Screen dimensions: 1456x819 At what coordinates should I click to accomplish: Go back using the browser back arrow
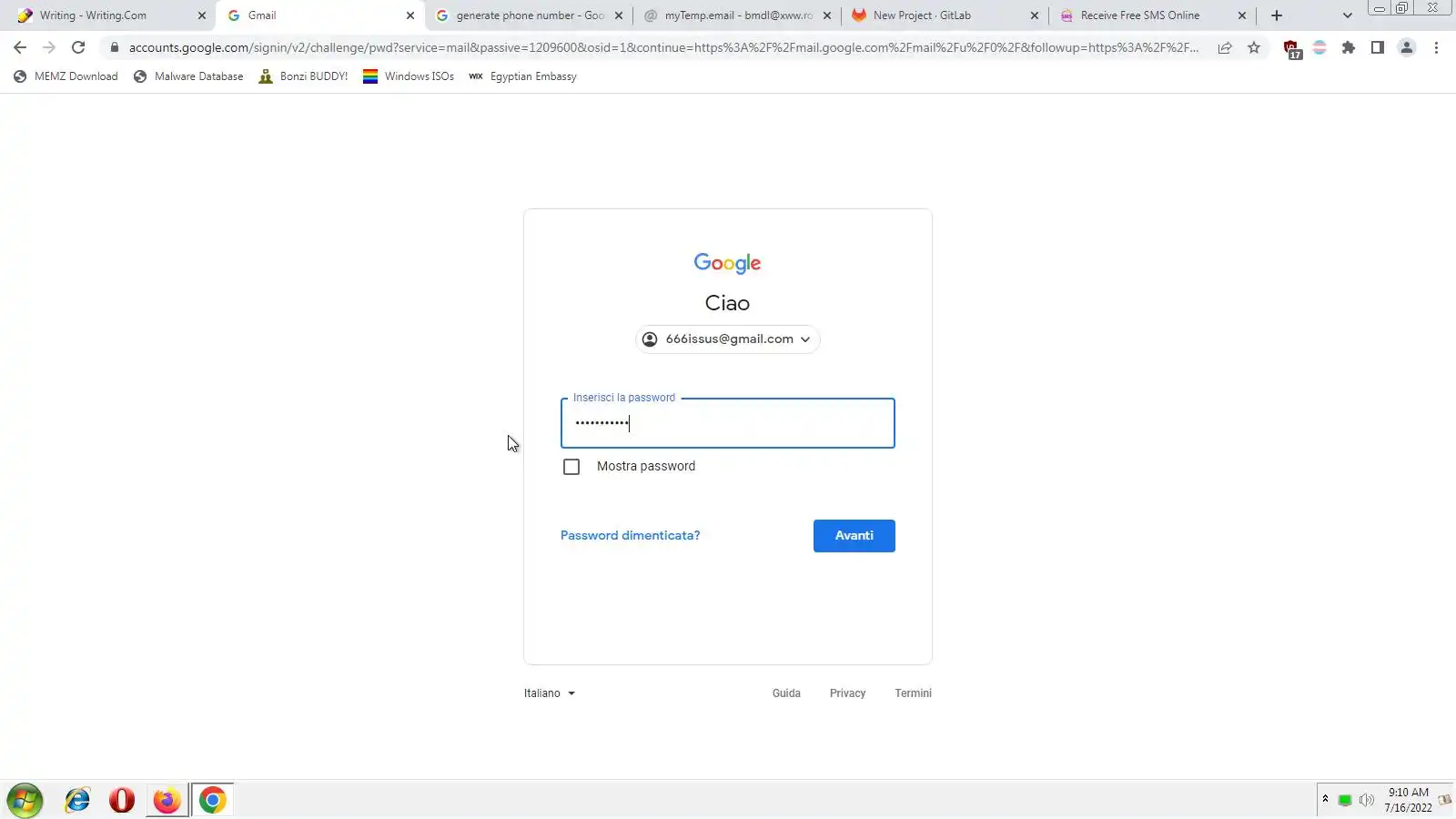pos(20,47)
